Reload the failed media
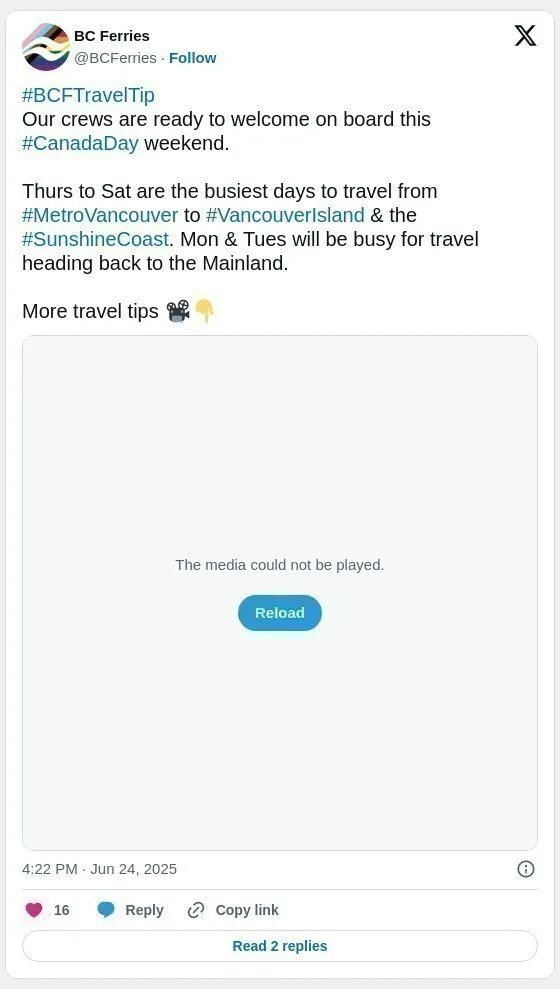The height and width of the screenshot is (989, 560). click(280, 612)
